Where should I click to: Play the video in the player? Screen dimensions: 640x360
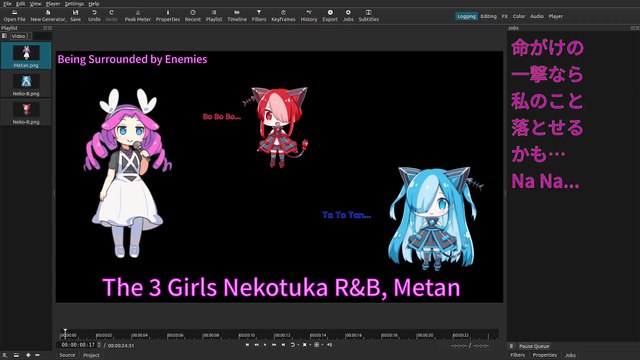click(x=265, y=345)
